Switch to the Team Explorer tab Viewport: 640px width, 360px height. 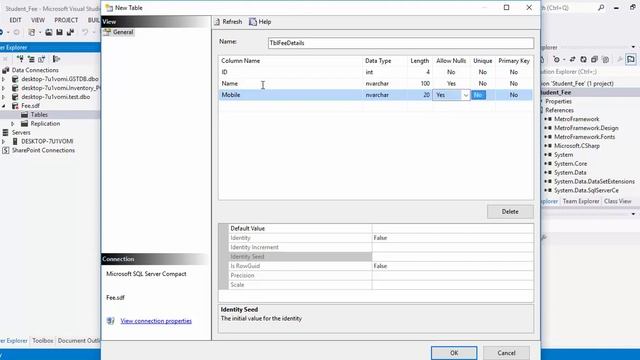(581, 201)
